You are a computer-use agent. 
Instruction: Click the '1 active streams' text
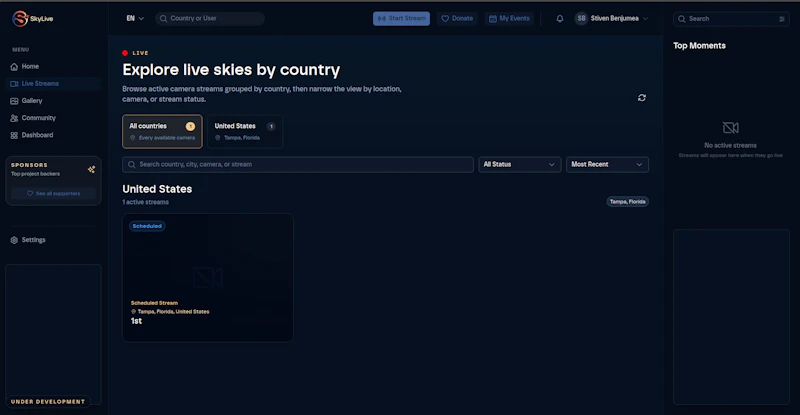point(145,202)
